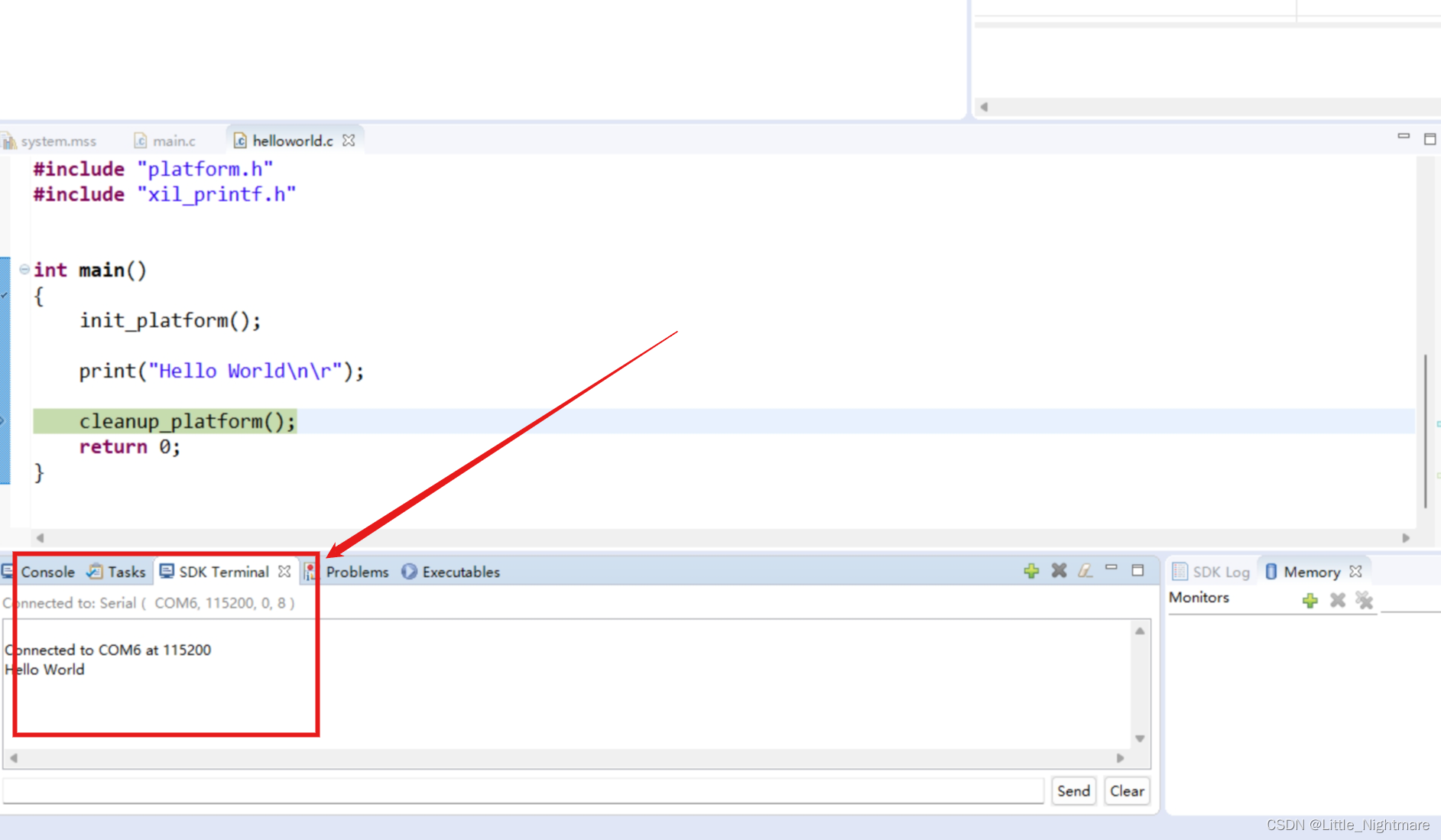Open the main.c editor tab
The width and height of the screenshot is (1441, 840).
coord(165,141)
